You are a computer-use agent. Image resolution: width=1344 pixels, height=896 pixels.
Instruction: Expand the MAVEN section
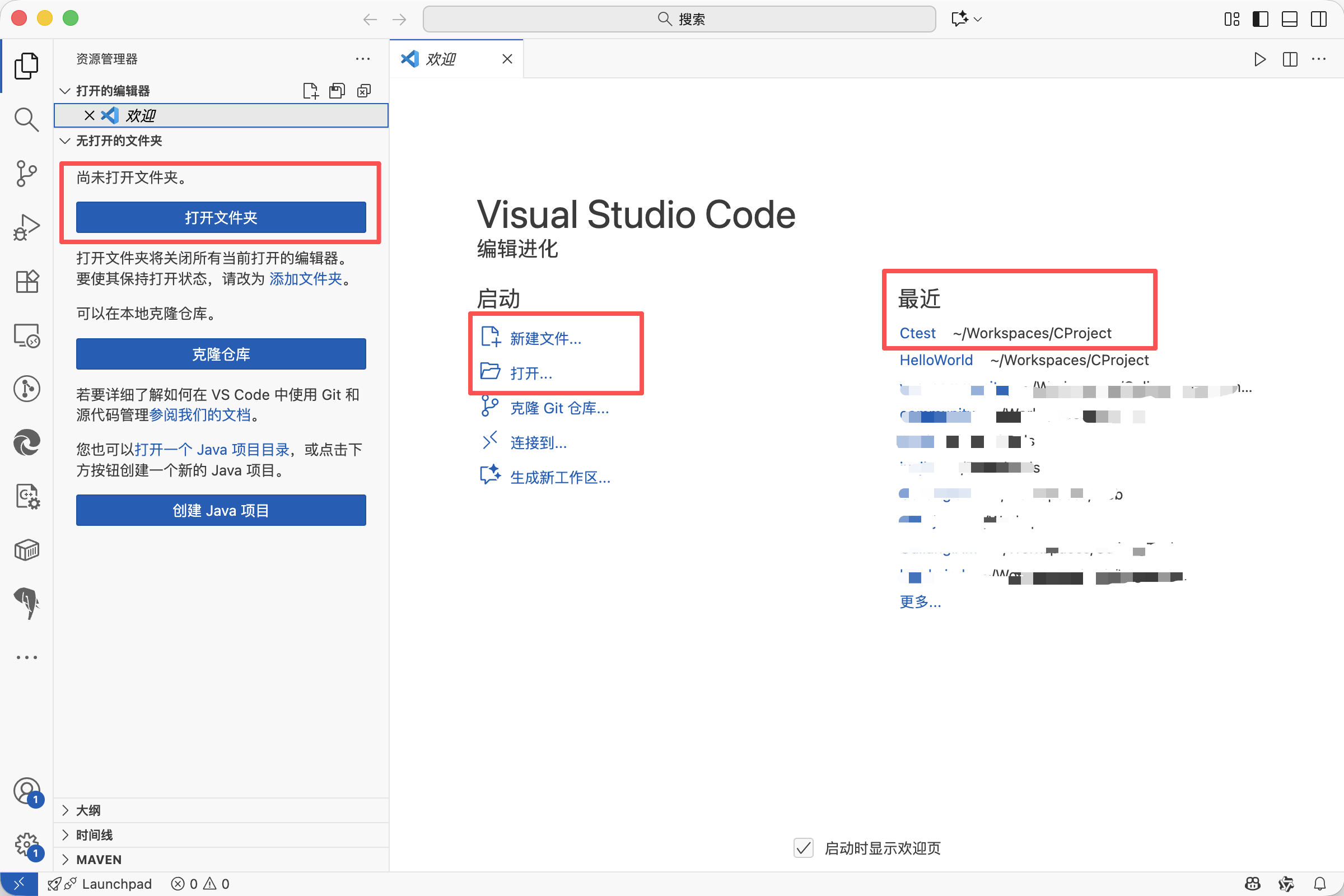point(99,860)
